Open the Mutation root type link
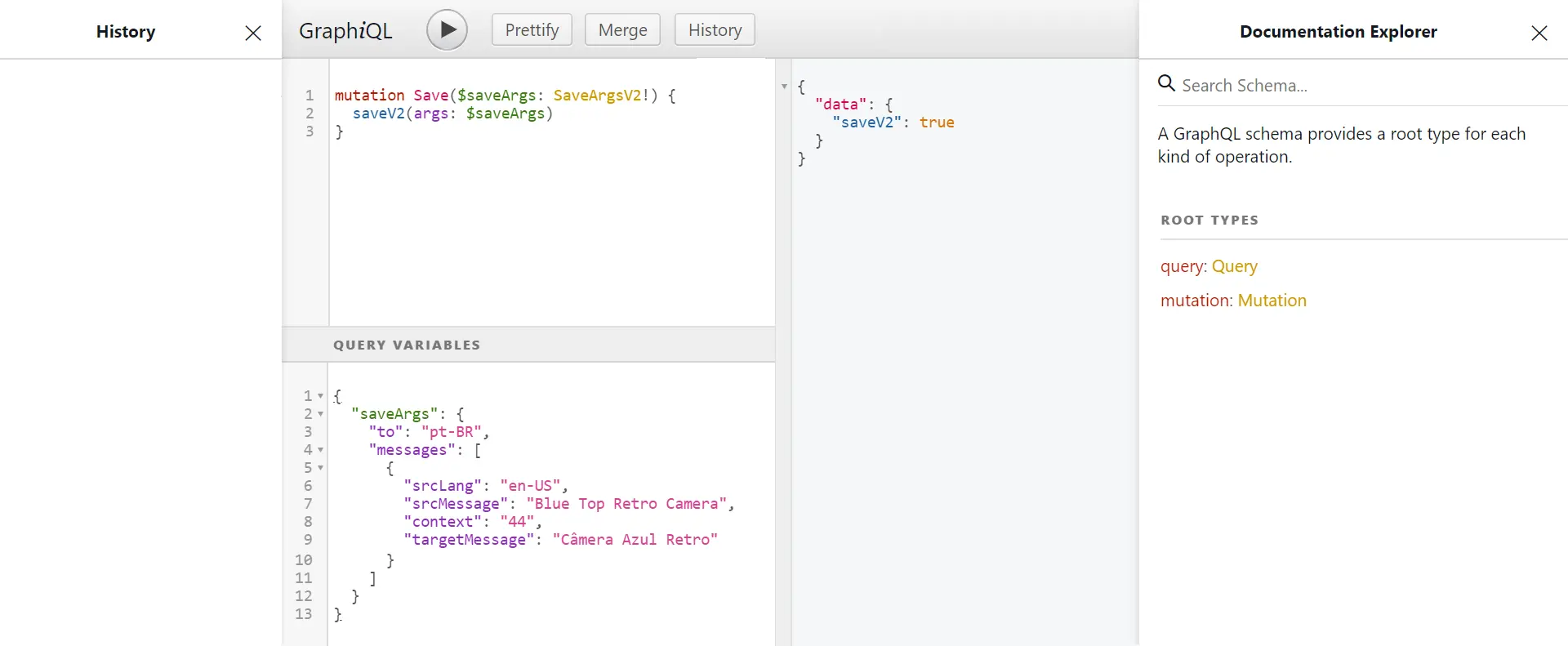Screen dimensions: 1568x646 pos(1272,301)
